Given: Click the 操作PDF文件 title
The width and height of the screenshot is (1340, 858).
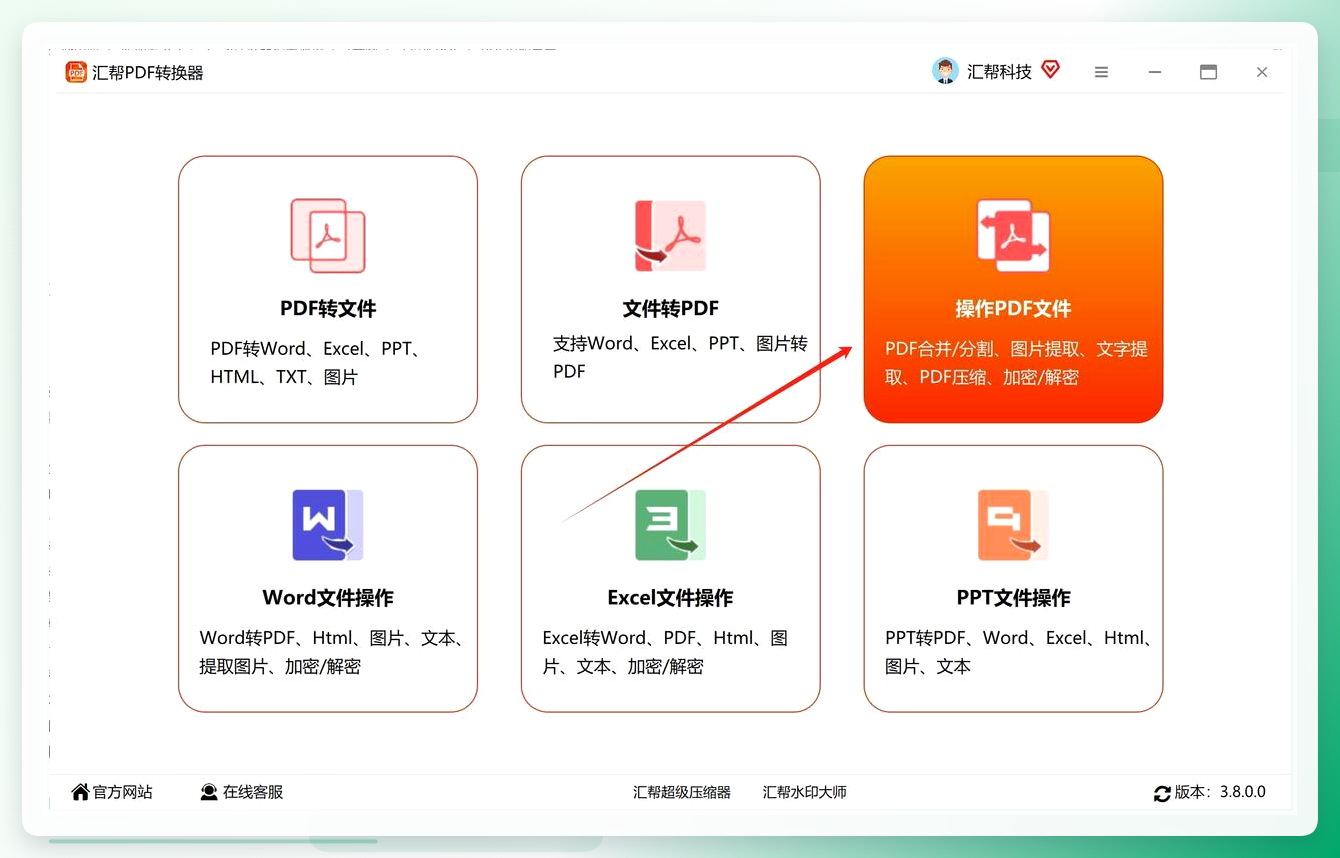Looking at the screenshot, I should [x=1013, y=309].
